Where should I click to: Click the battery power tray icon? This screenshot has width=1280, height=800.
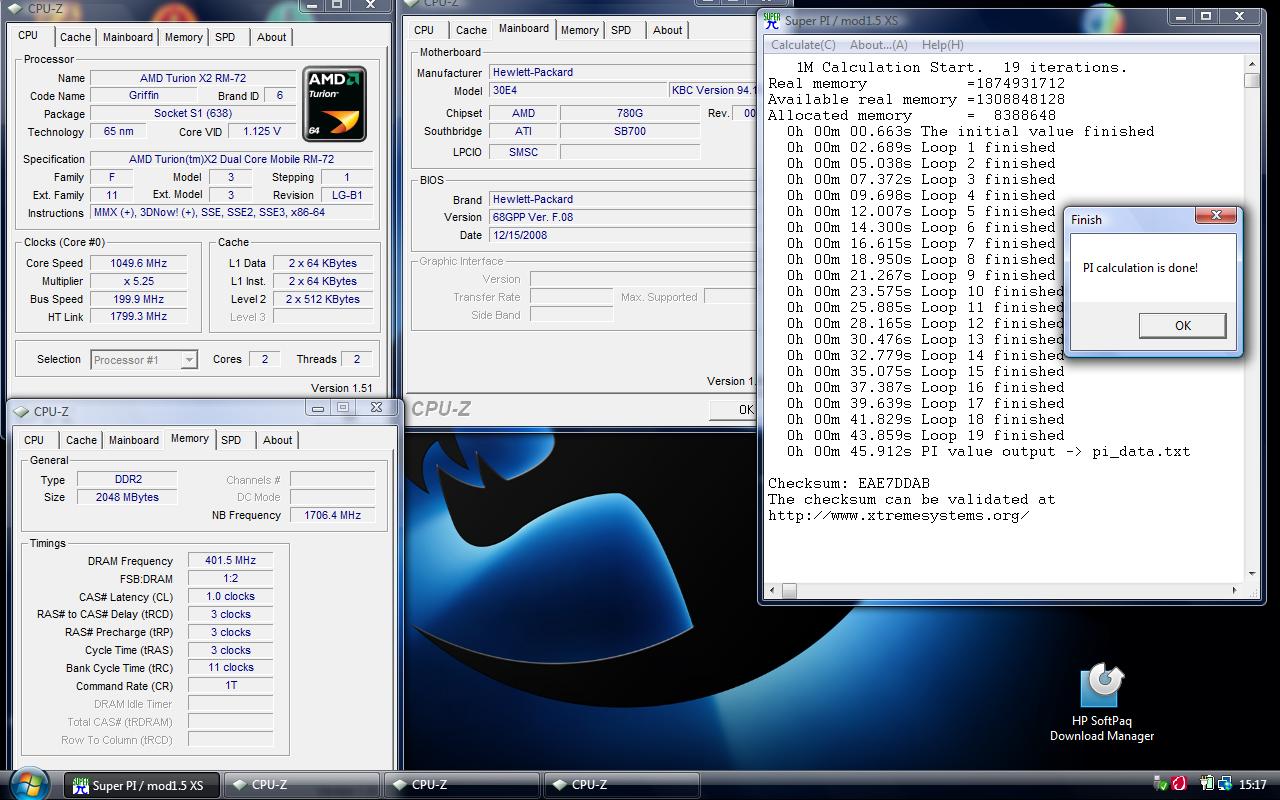[1207, 784]
